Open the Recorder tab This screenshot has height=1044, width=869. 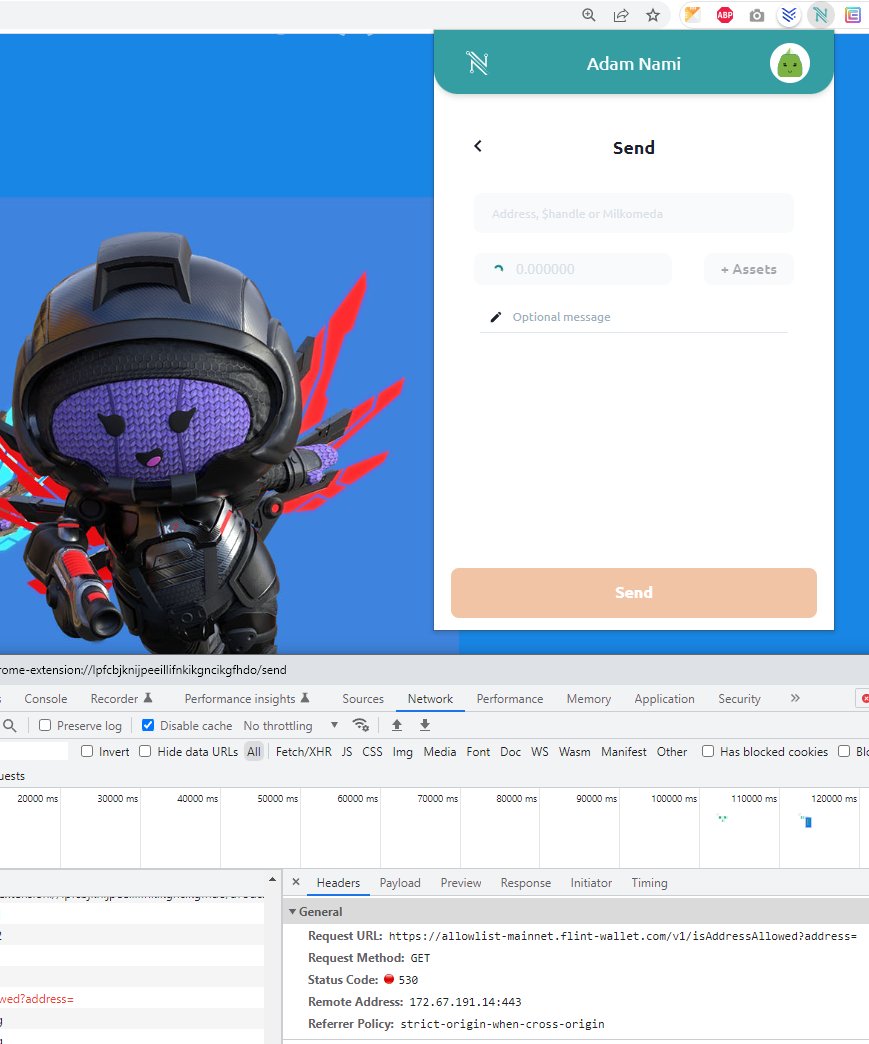tap(121, 698)
